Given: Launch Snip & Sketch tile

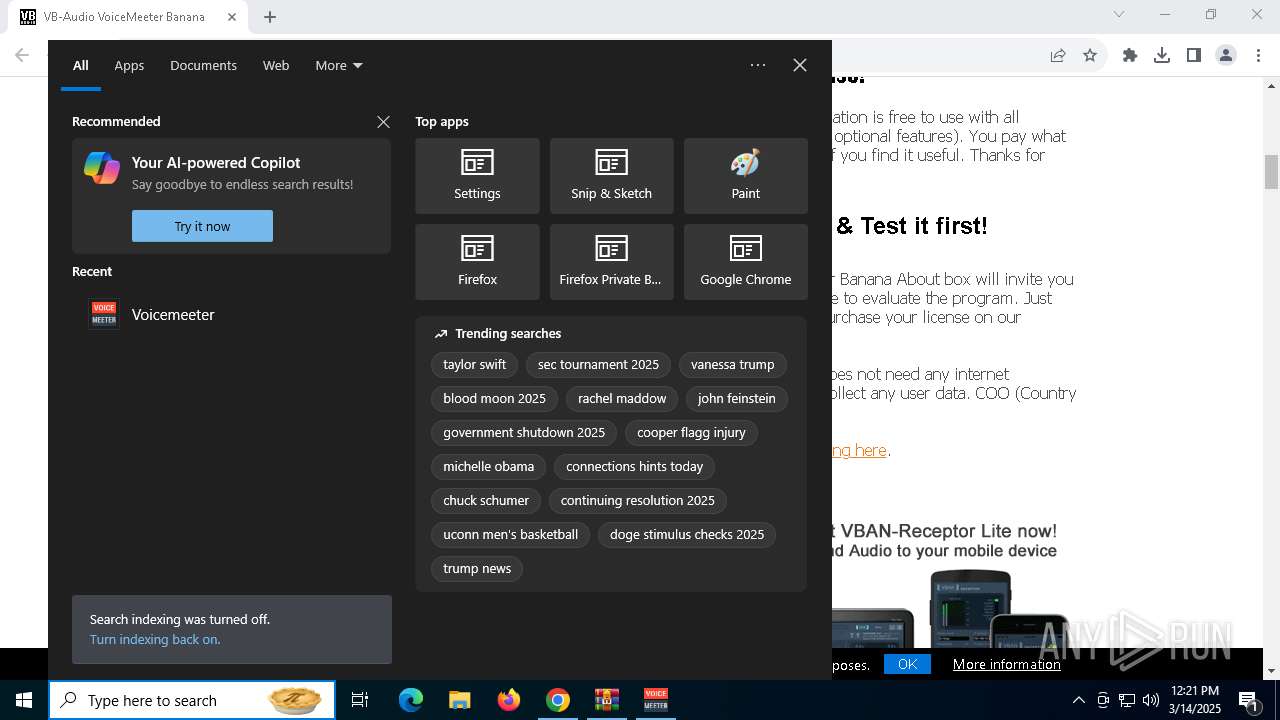Looking at the screenshot, I should point(611,176).
